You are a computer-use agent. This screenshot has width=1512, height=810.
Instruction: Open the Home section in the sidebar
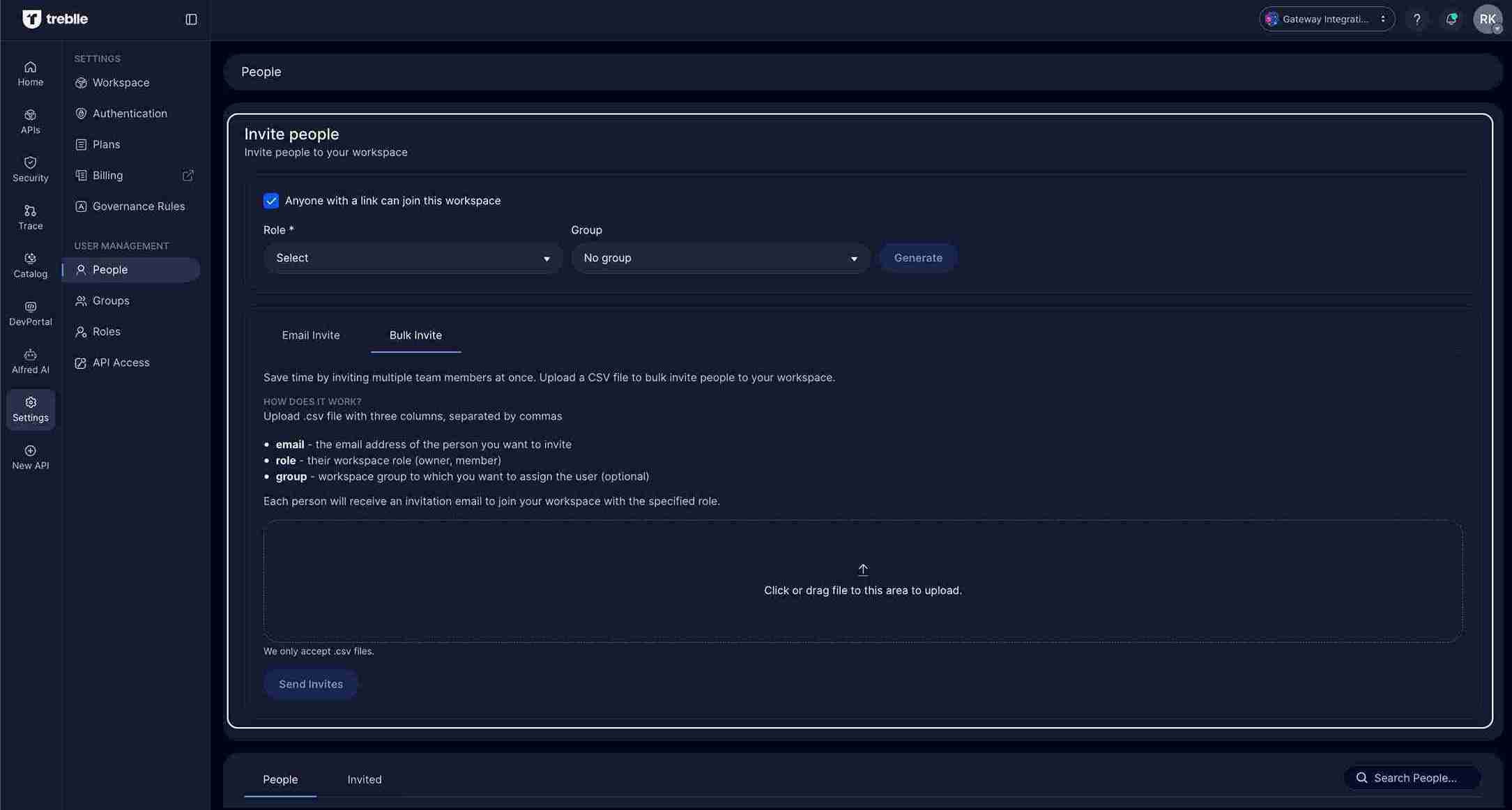[30, 72]
